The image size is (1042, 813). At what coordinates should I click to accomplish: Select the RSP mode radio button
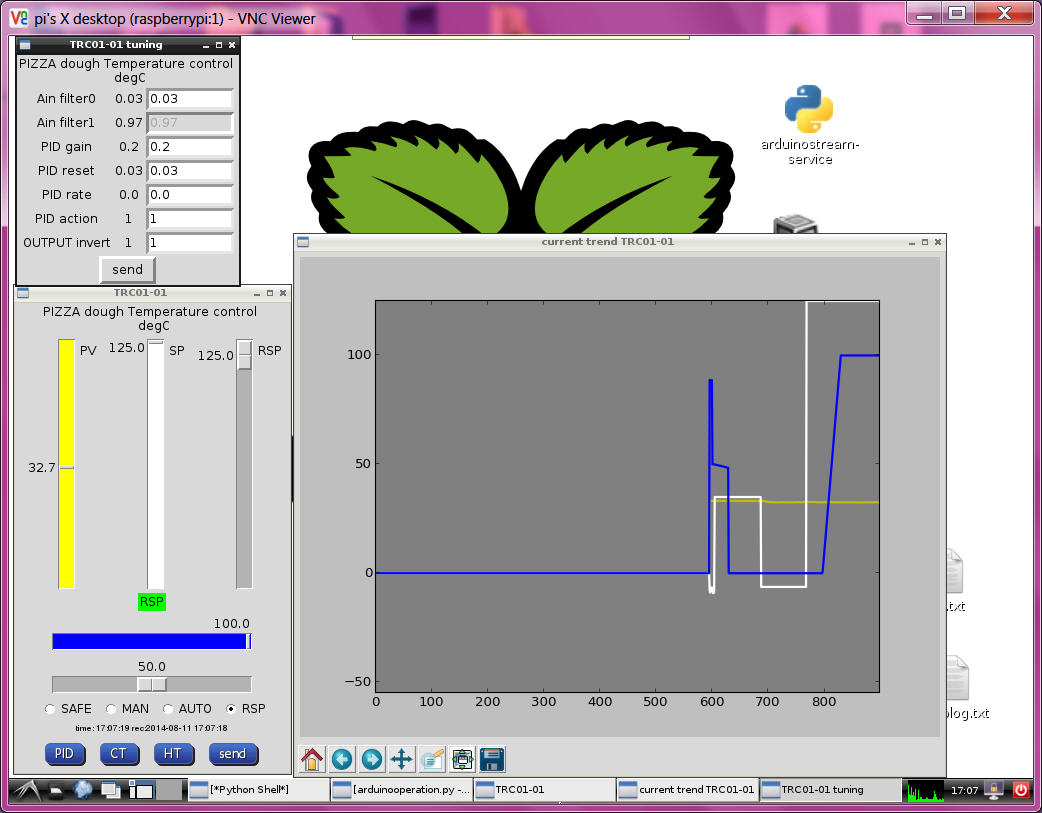point(232,709)
